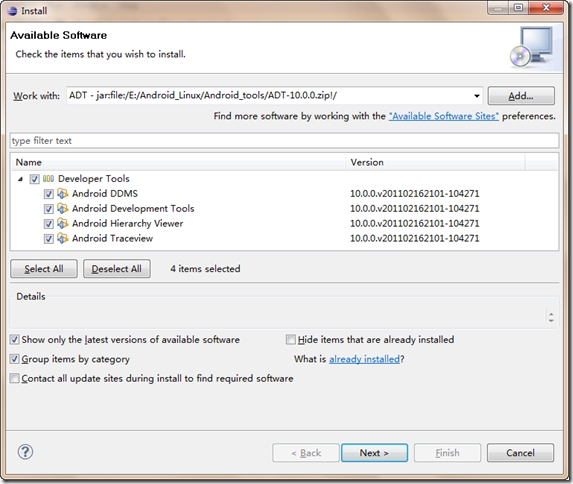The image size is (573, 484).
Task: Click the Developer Tools category icon
Action: (x=48, y=179)
